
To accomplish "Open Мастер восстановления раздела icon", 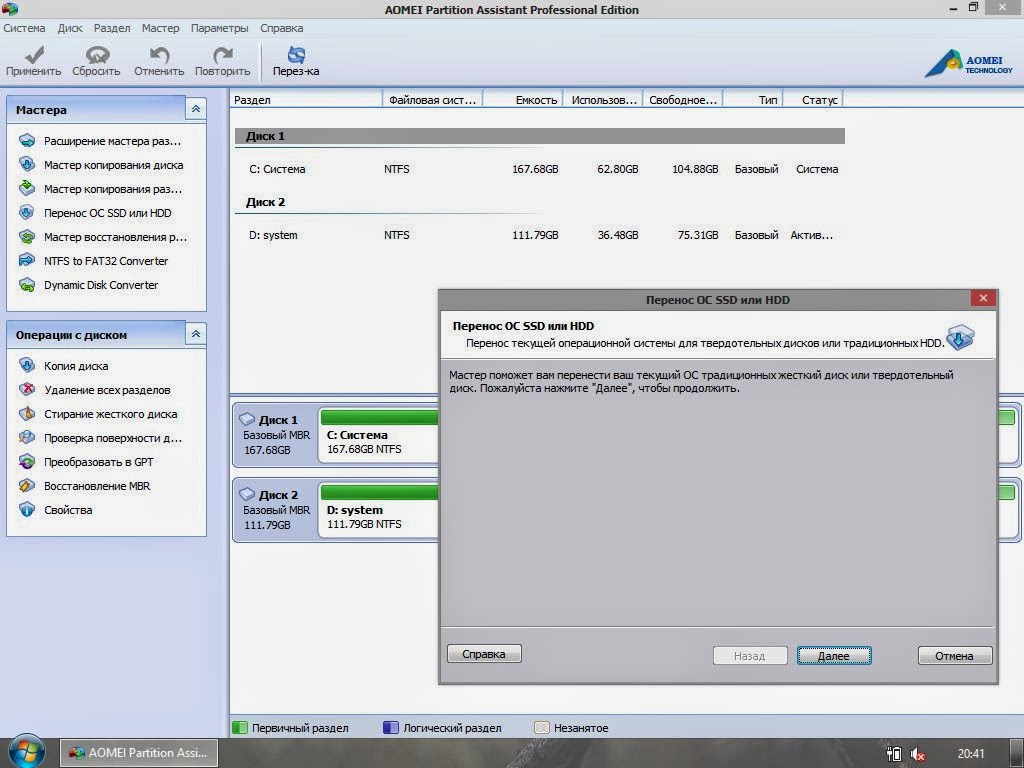I will coord(27,236).
